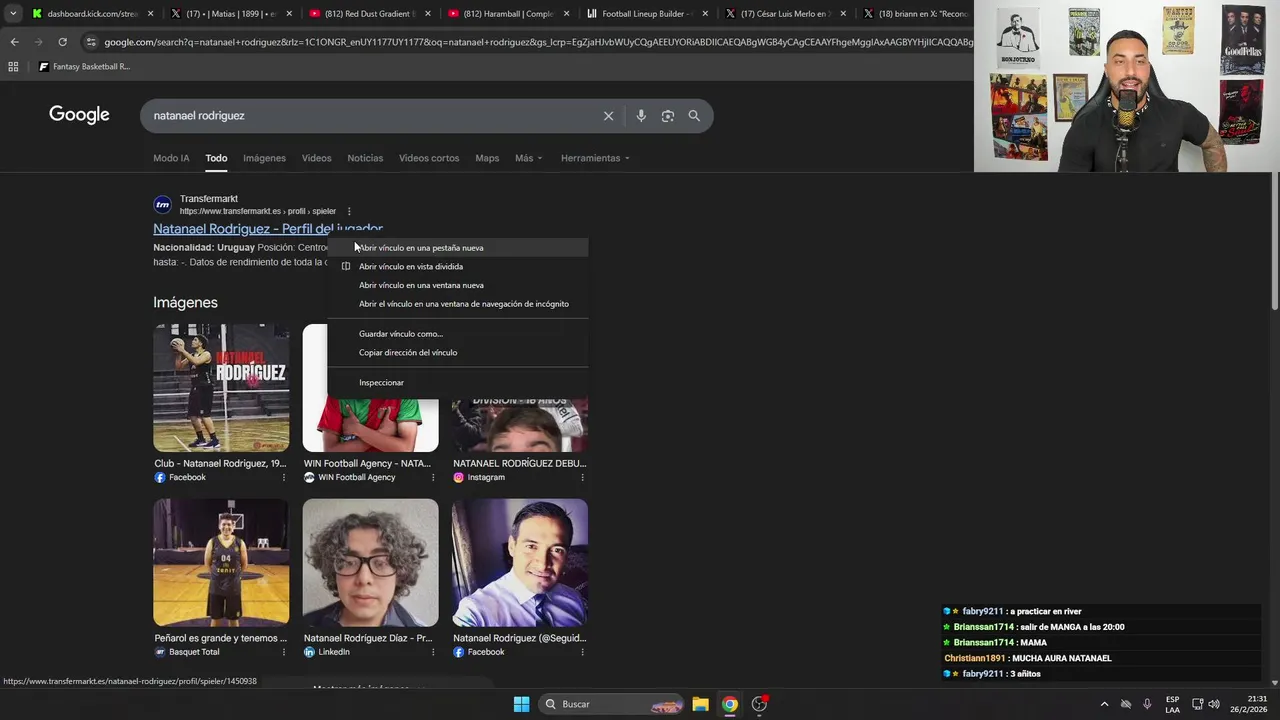Switch to the Maps search tab
This screenshot has width=1280, height=720.
point(487,158)
